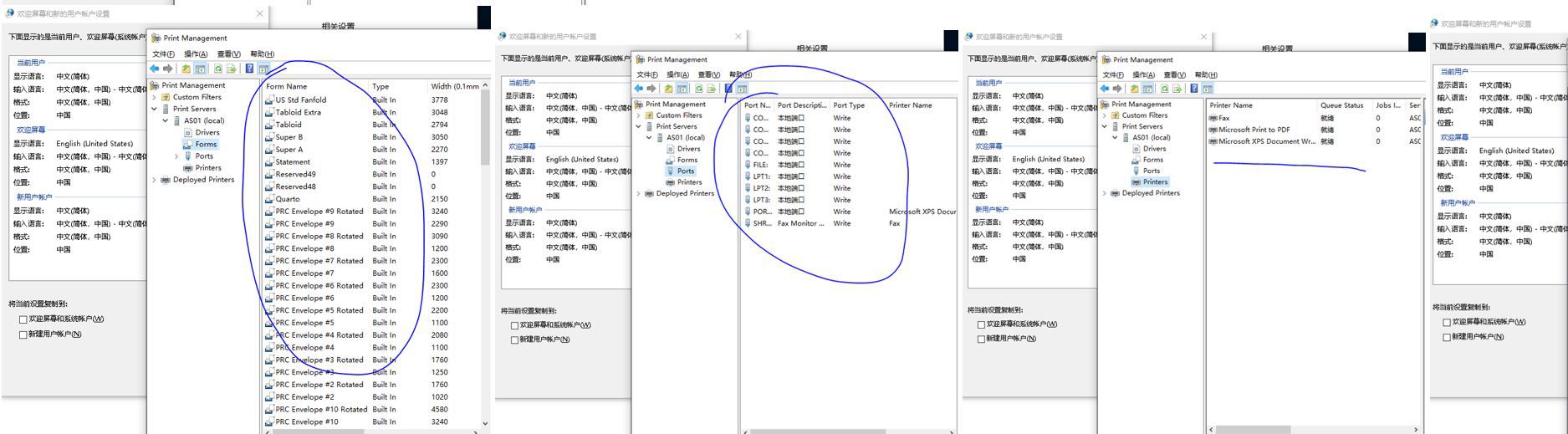Open Help icon in Printers-view window toolbar

tap(1194, 89)
